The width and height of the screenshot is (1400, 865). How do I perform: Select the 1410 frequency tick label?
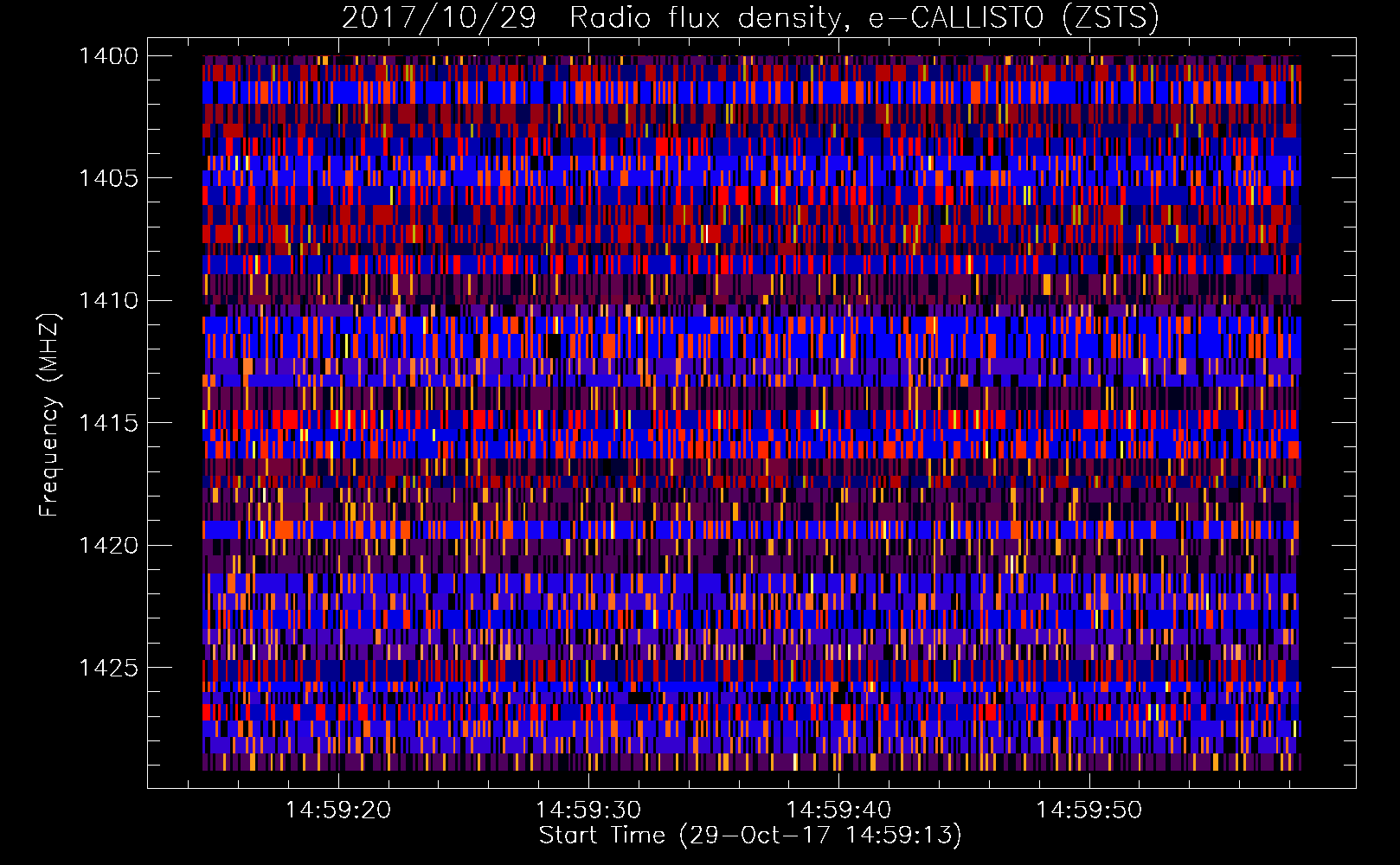108,301
